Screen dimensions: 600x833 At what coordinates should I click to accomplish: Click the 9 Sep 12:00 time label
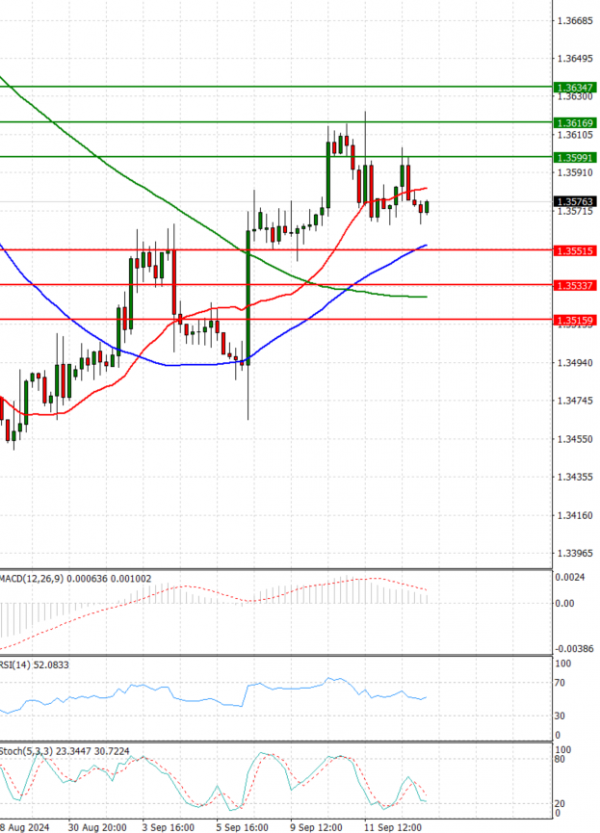coord(316,828)
